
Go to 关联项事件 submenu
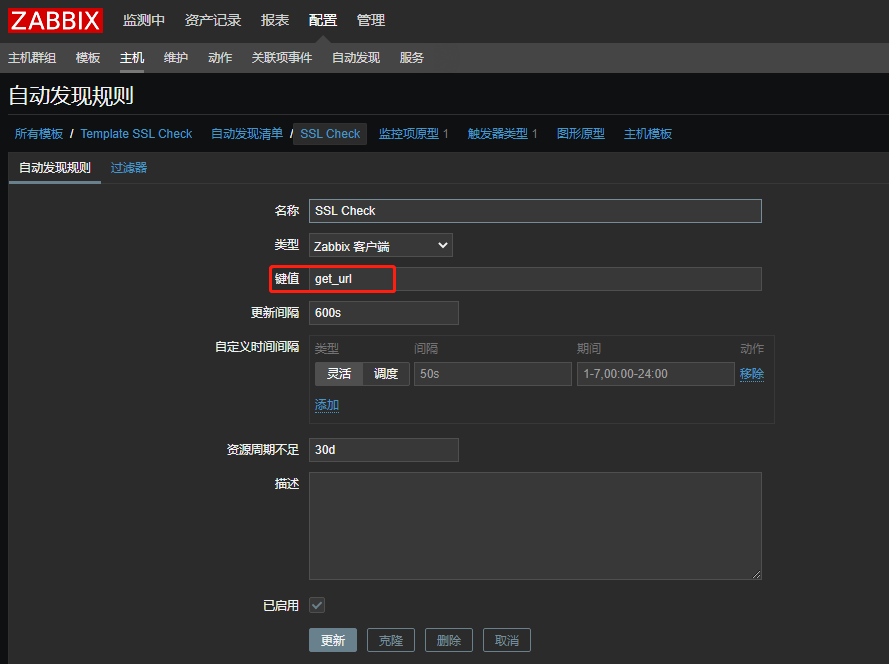tap(282, 58)
